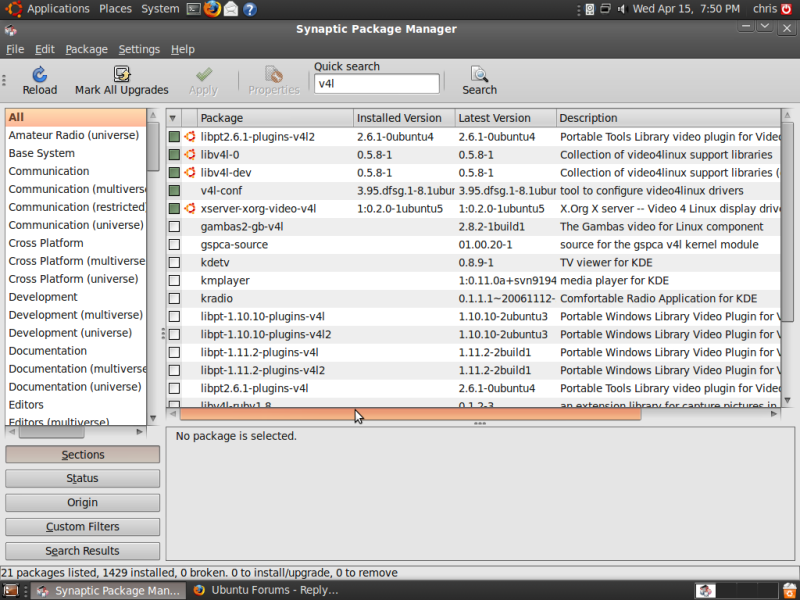The height and width of the screenshot is (600, 800).
Task: Select the libpt-1.11.2-plugins-v4l2 package name
Action: [x=263, y=370]
